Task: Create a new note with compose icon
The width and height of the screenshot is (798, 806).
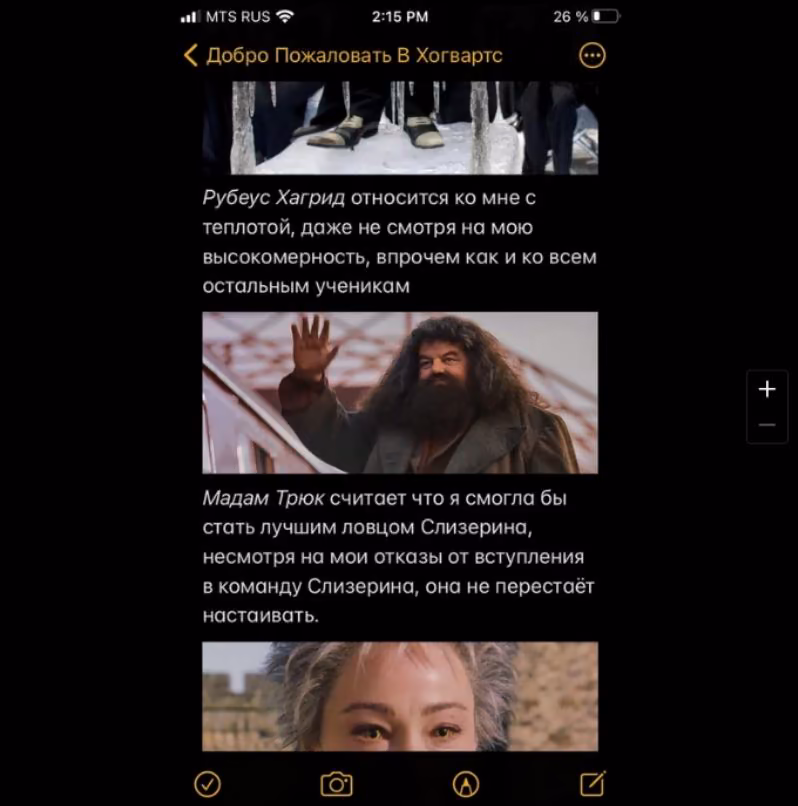Action: (x=593, y=783)
